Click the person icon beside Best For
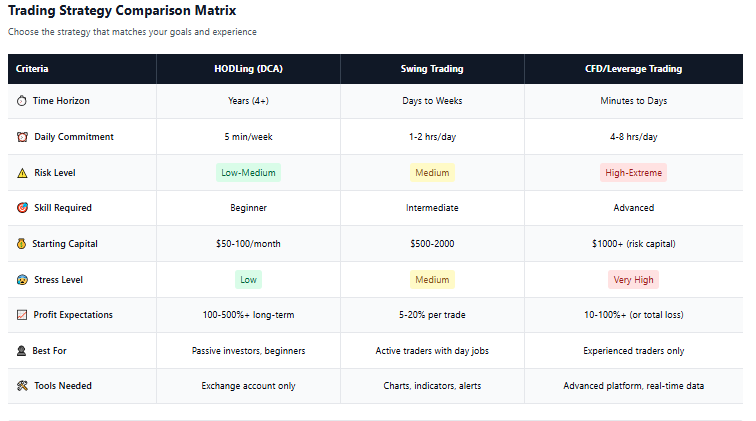This screenshot has width=756, height=421. click(x=22, y=351)
